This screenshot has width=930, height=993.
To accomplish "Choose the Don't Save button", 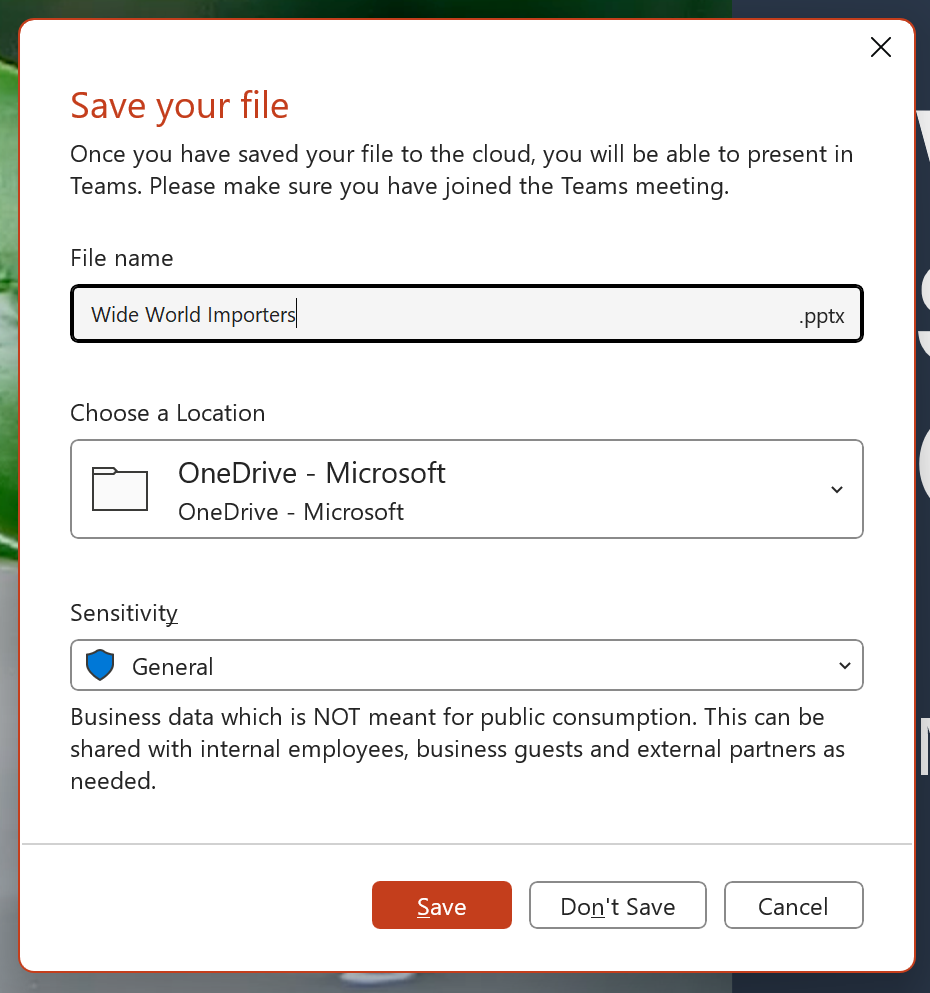I will click(617, 906).
